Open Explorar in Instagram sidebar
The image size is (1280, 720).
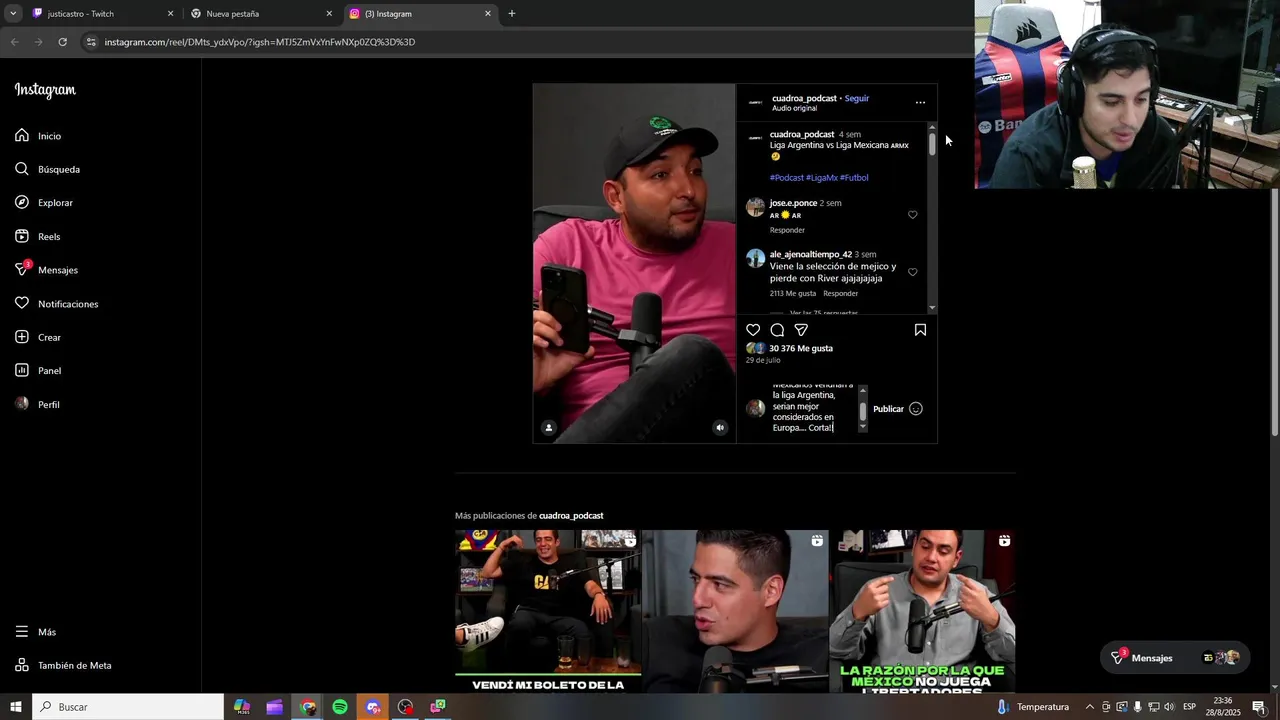point(44,202)
